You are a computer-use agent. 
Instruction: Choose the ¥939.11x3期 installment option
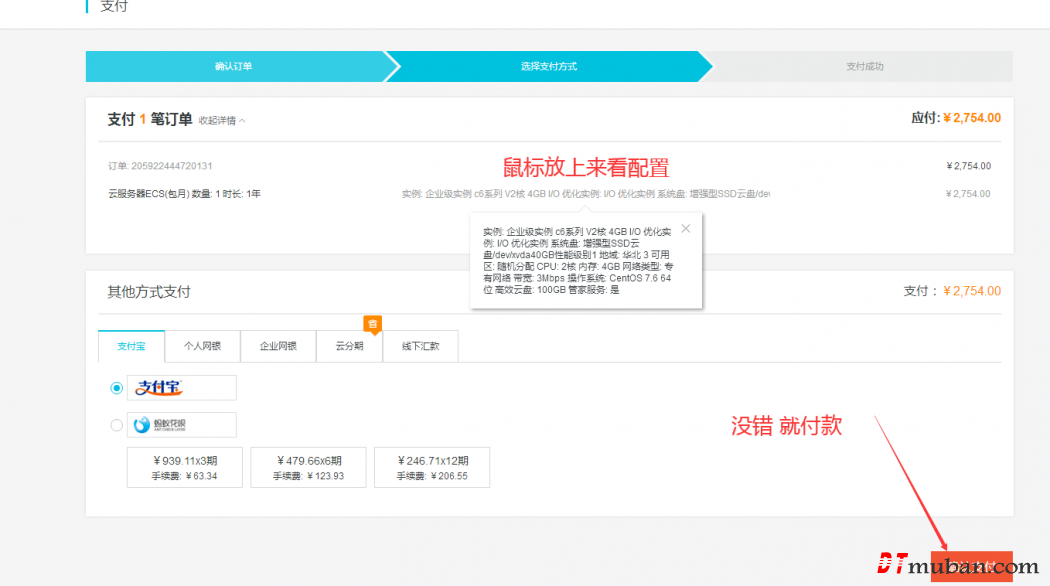(x=185, y=467)
